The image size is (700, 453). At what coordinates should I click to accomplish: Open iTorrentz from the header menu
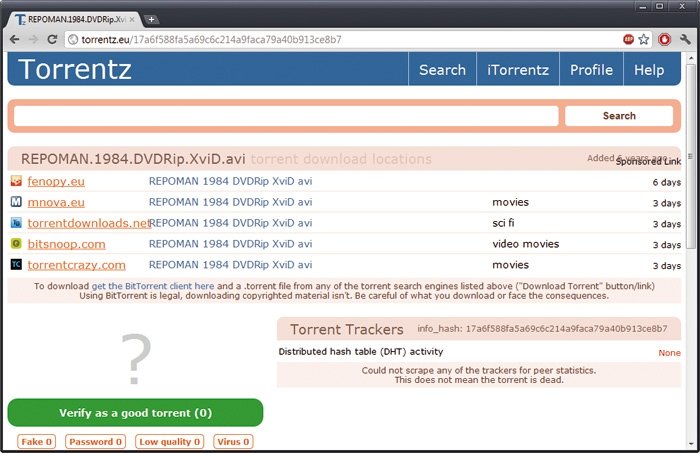click(518, 70)
